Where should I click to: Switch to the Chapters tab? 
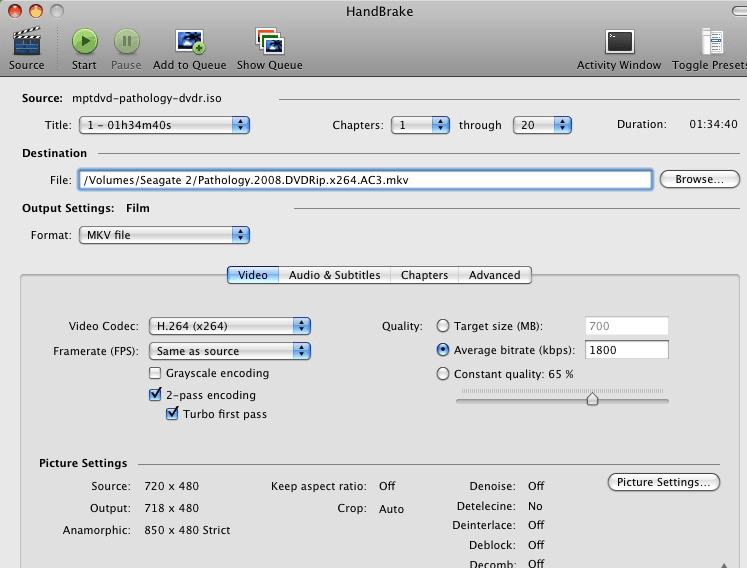point(424,275)
